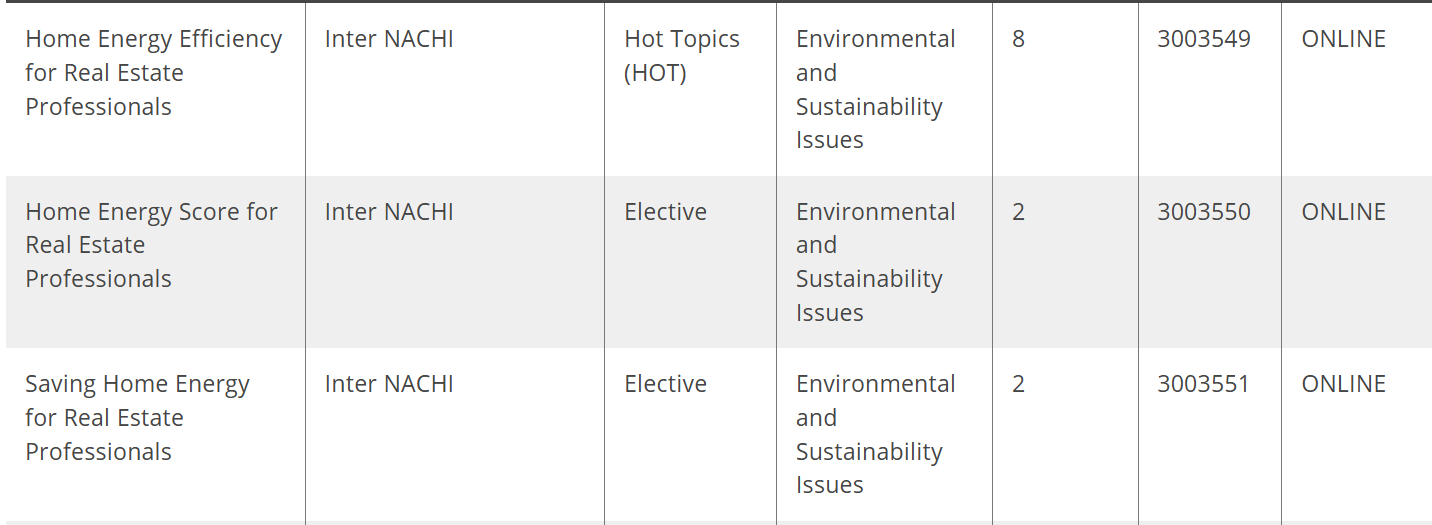Image resolution: width=1432 pixels, height=525 pixels.
Task: Click ONLINE in the 3003551 row
Action: (1344, 384)
